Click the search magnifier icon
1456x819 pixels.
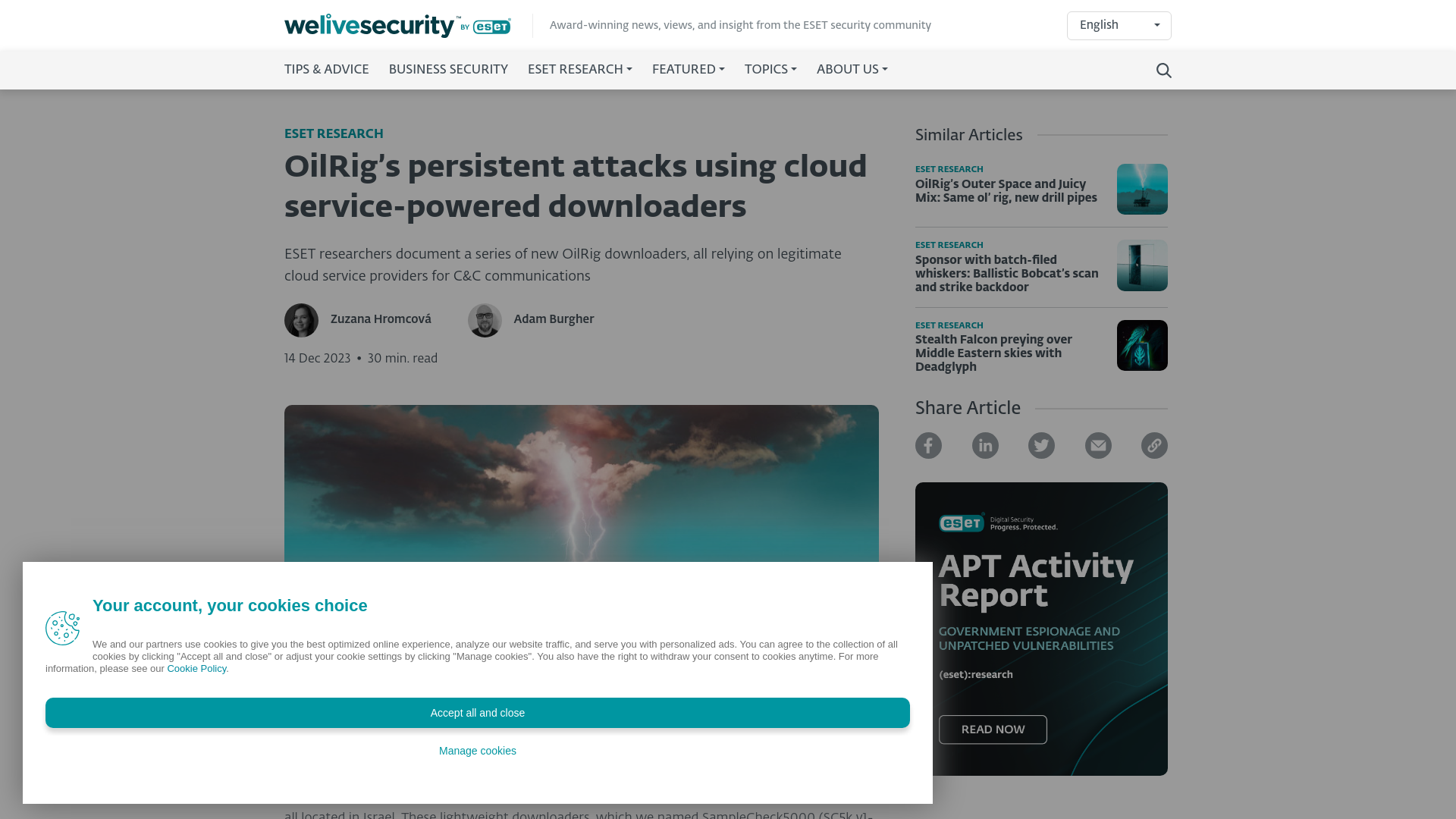coord(1164,70)
